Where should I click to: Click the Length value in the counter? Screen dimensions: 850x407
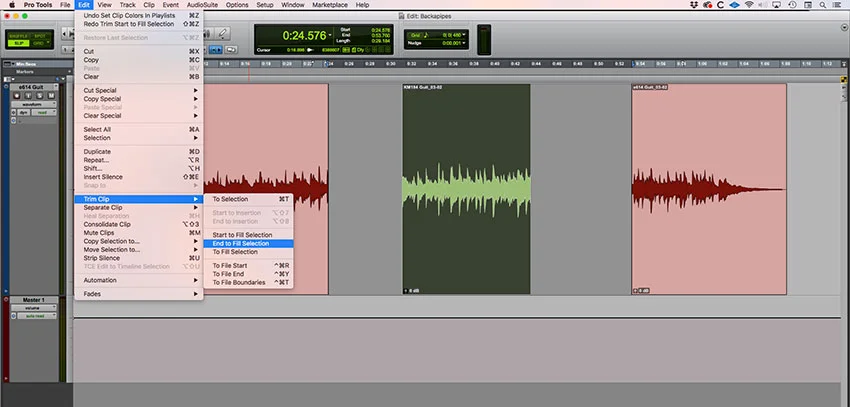coord(381,41)
